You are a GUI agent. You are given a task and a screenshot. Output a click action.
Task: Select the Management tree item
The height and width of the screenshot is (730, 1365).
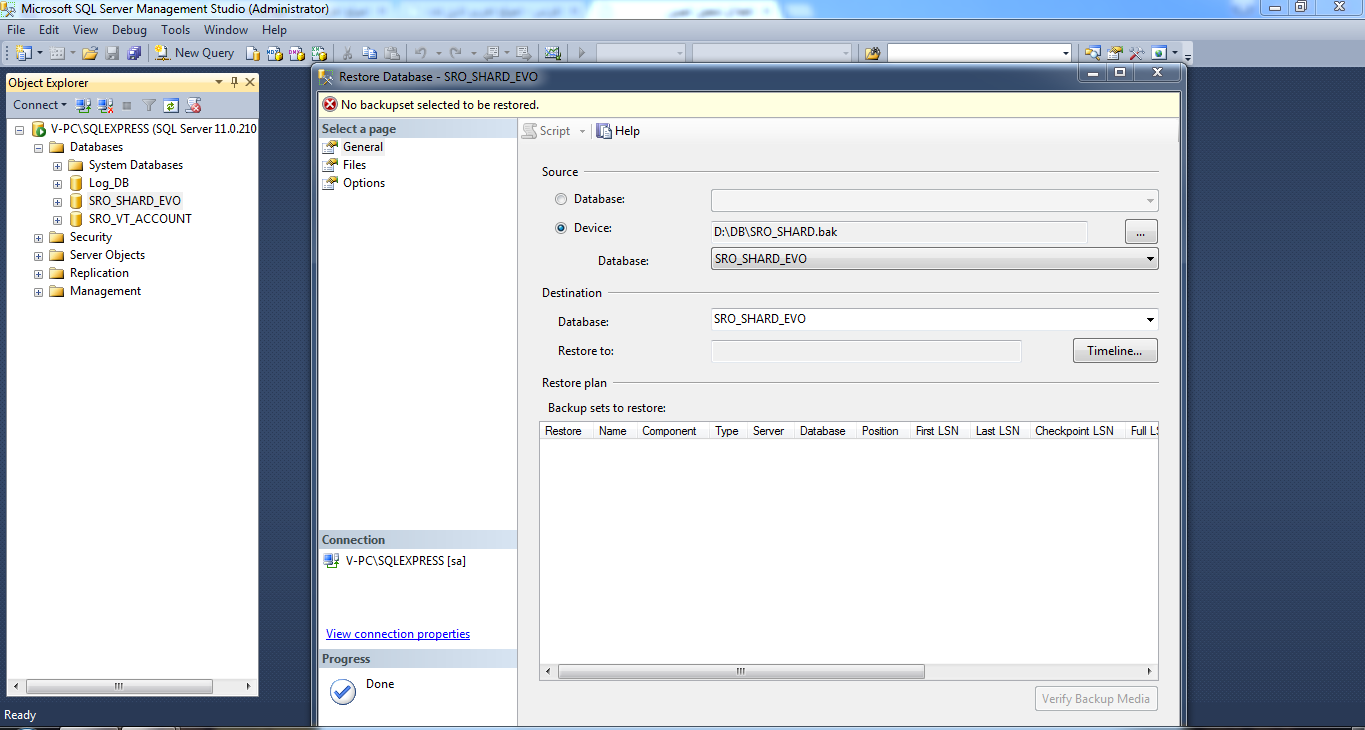coord(105,291)
